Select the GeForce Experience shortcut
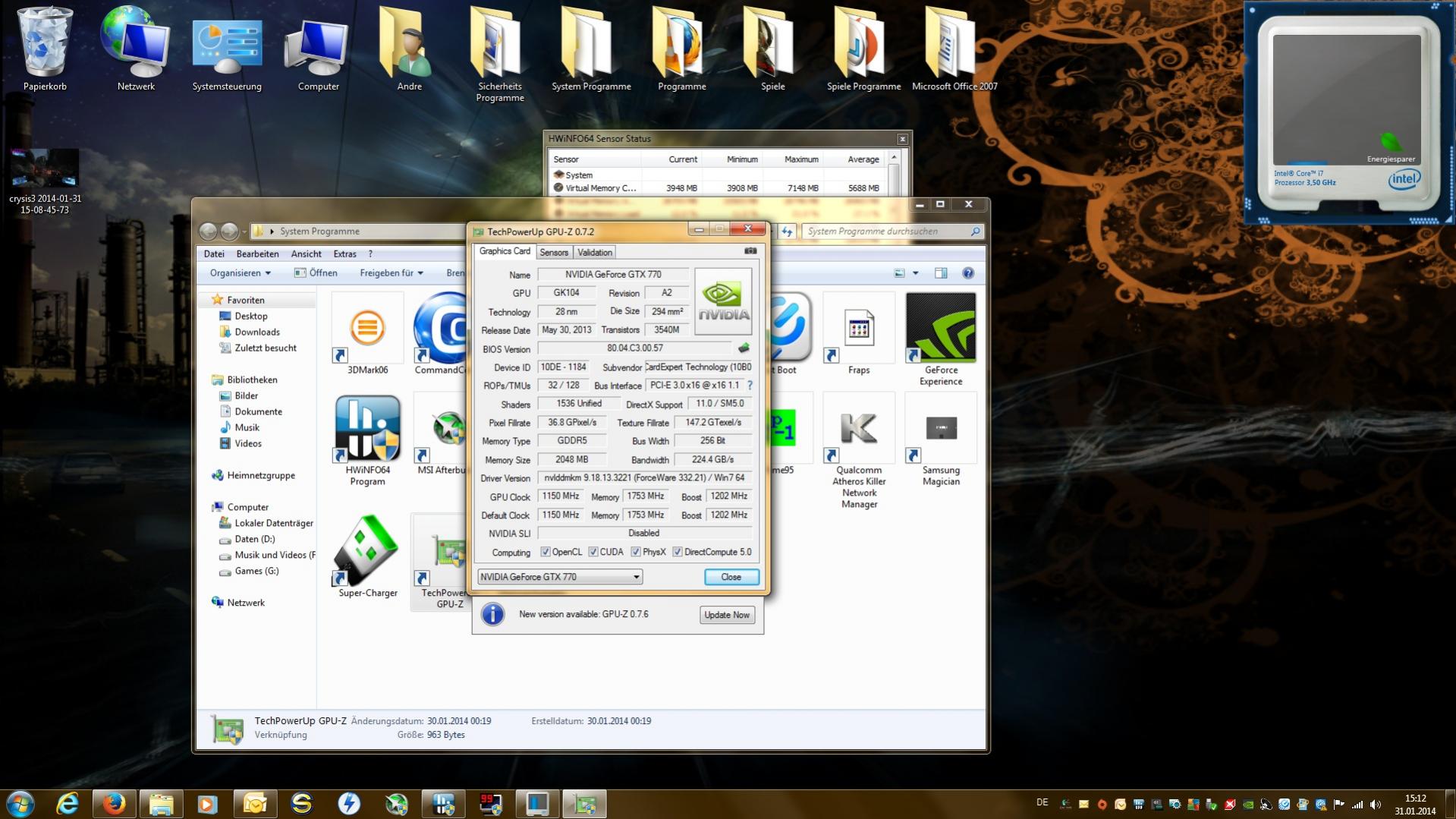Viewport: 1456px width, 819px height. (x=941, y=339)
